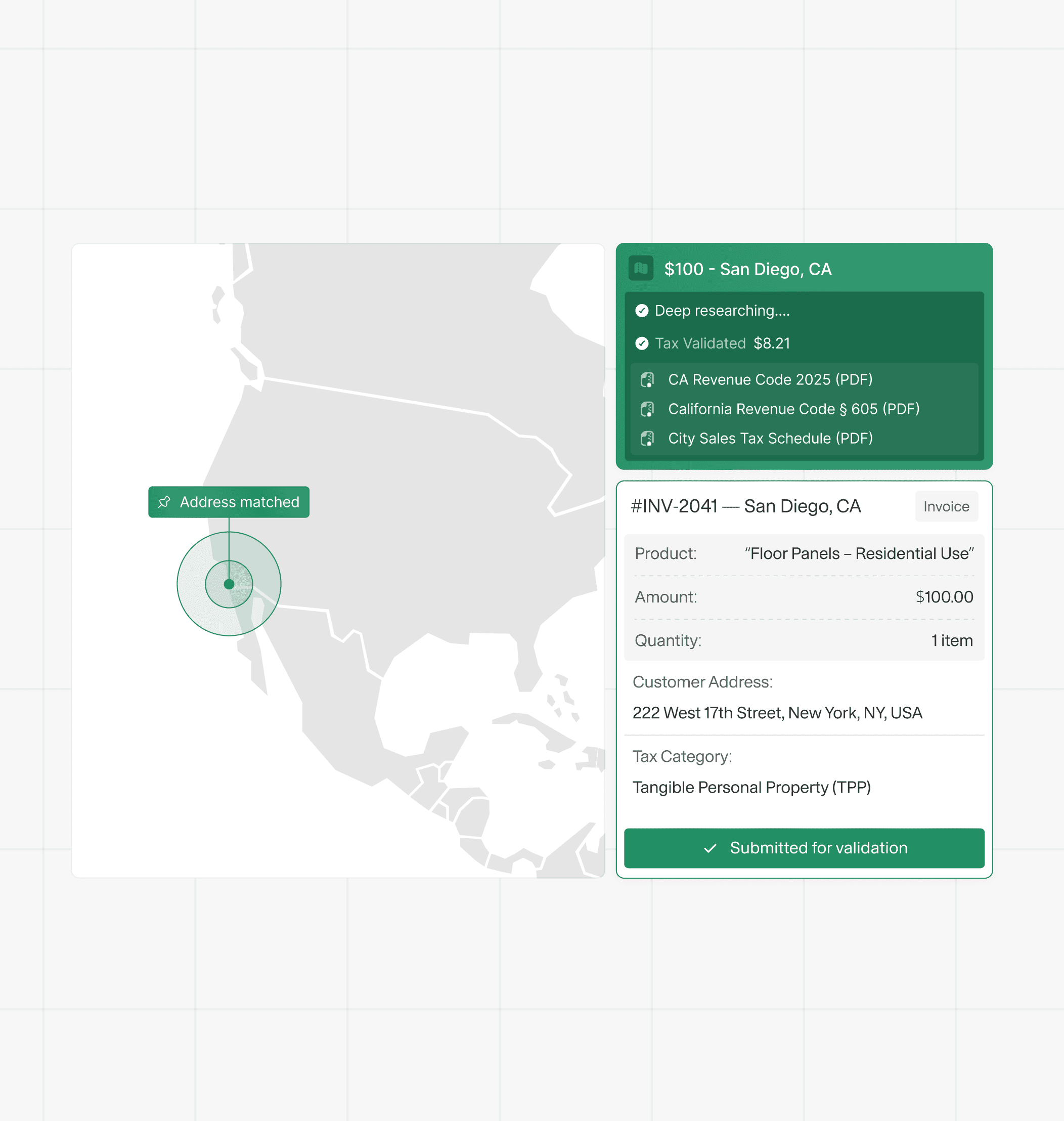The width and height of the screenshot is (1064, 1121).
Task: Click the $100 - San Diego, CA header
Action: pos(747,269)
